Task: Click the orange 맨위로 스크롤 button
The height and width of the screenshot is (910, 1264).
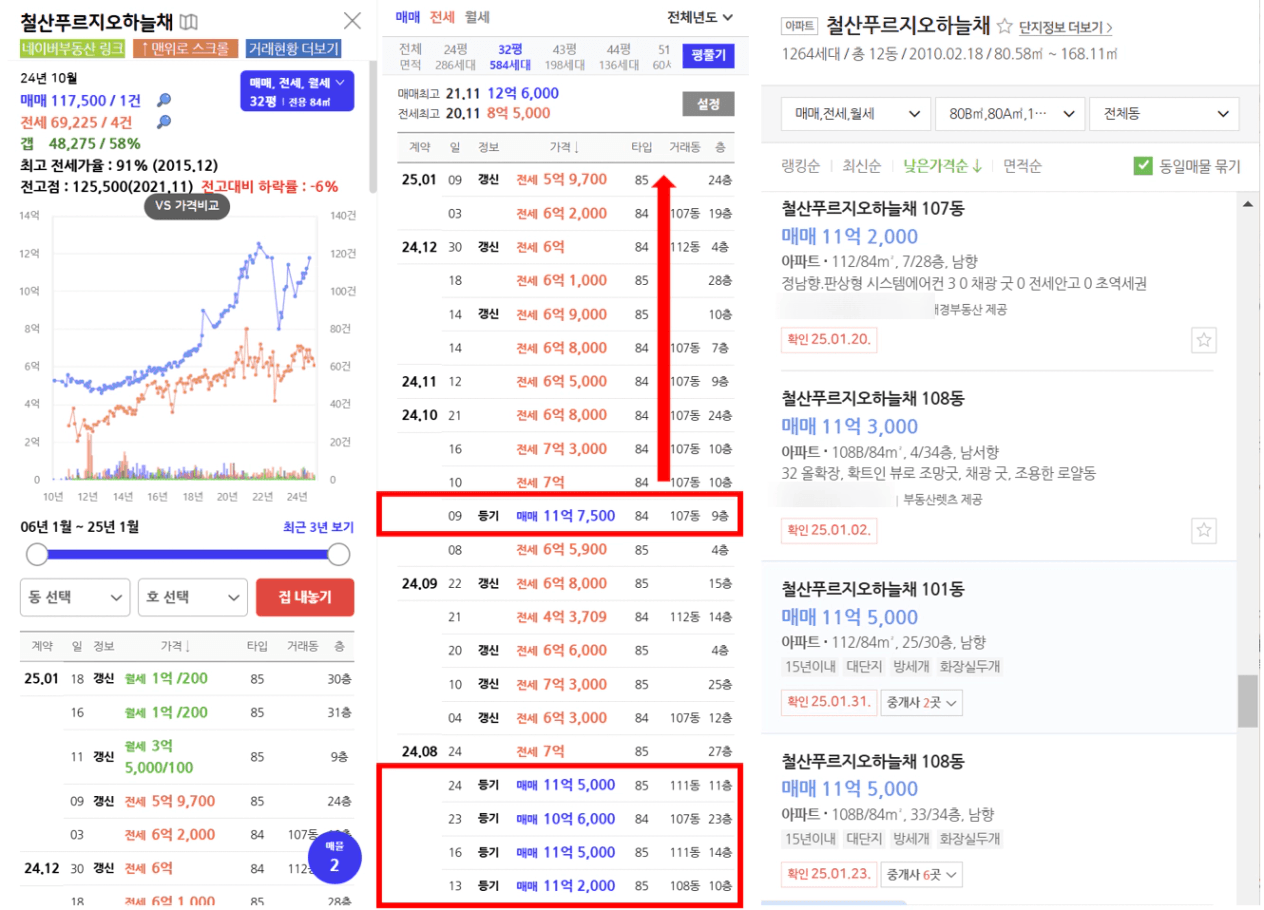Action: [185, 49]
